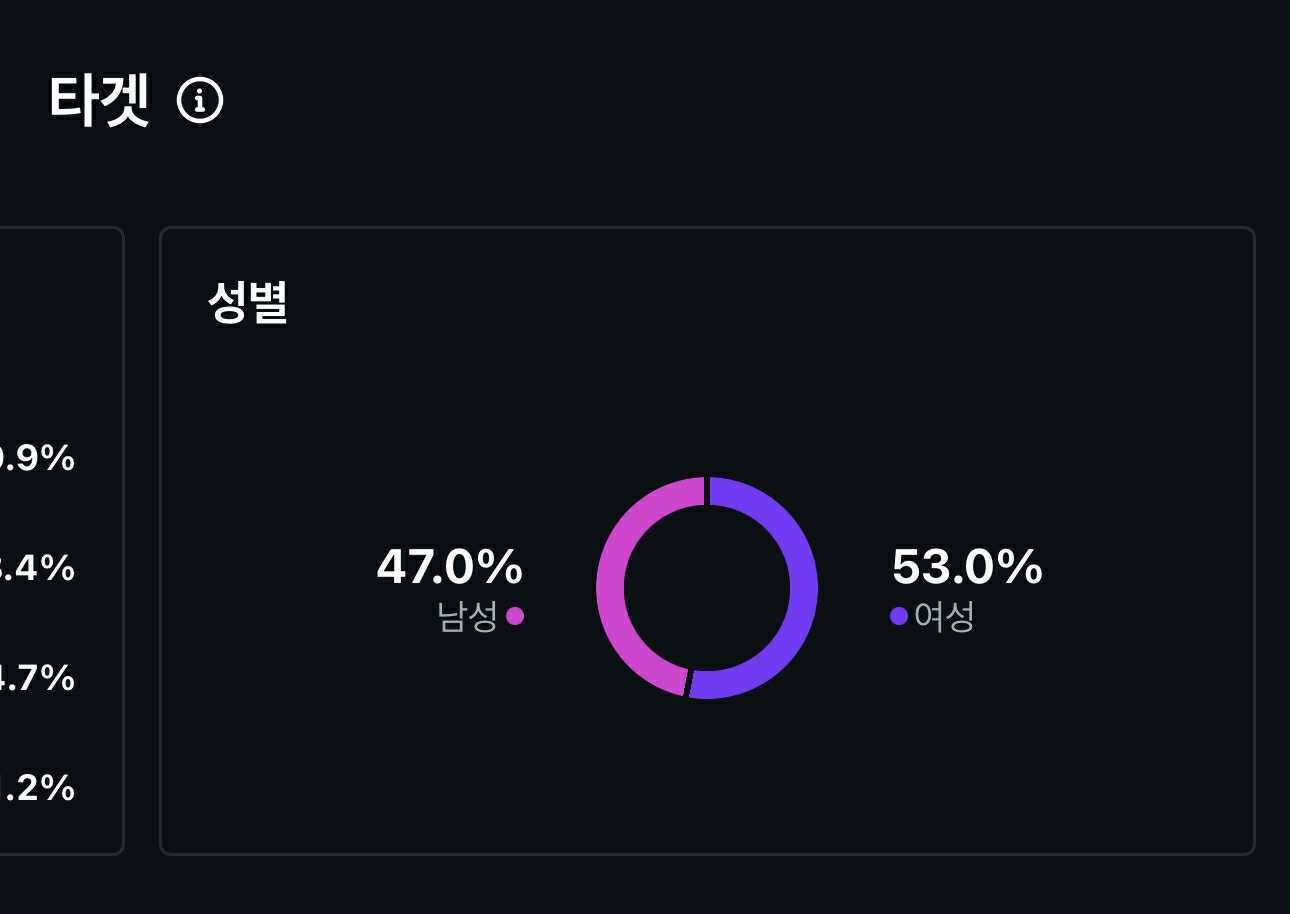Click the partially visible .2% value
The height and width of the screenshot is (914, 1290).
[x=38, y=788]
